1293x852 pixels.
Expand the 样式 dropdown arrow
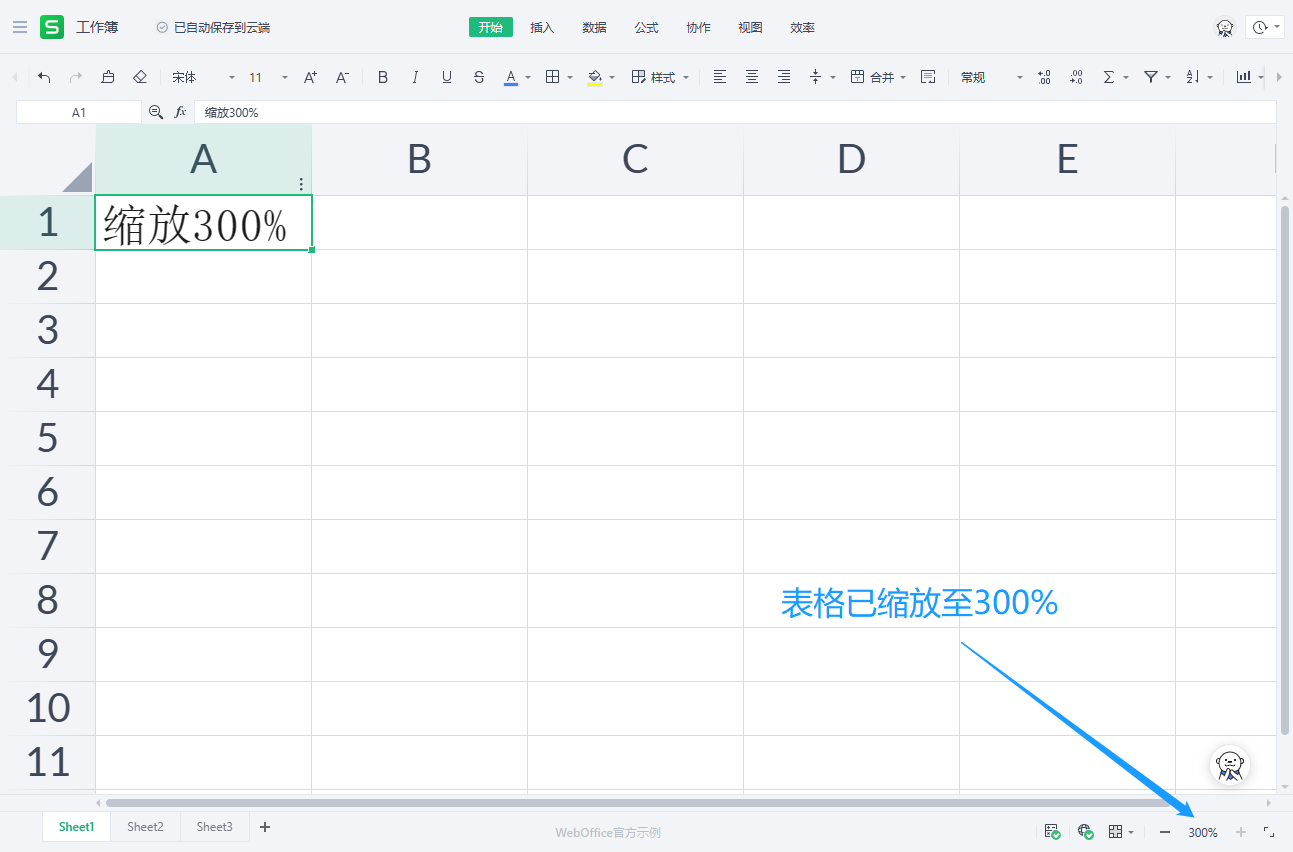tap(686, 77)
